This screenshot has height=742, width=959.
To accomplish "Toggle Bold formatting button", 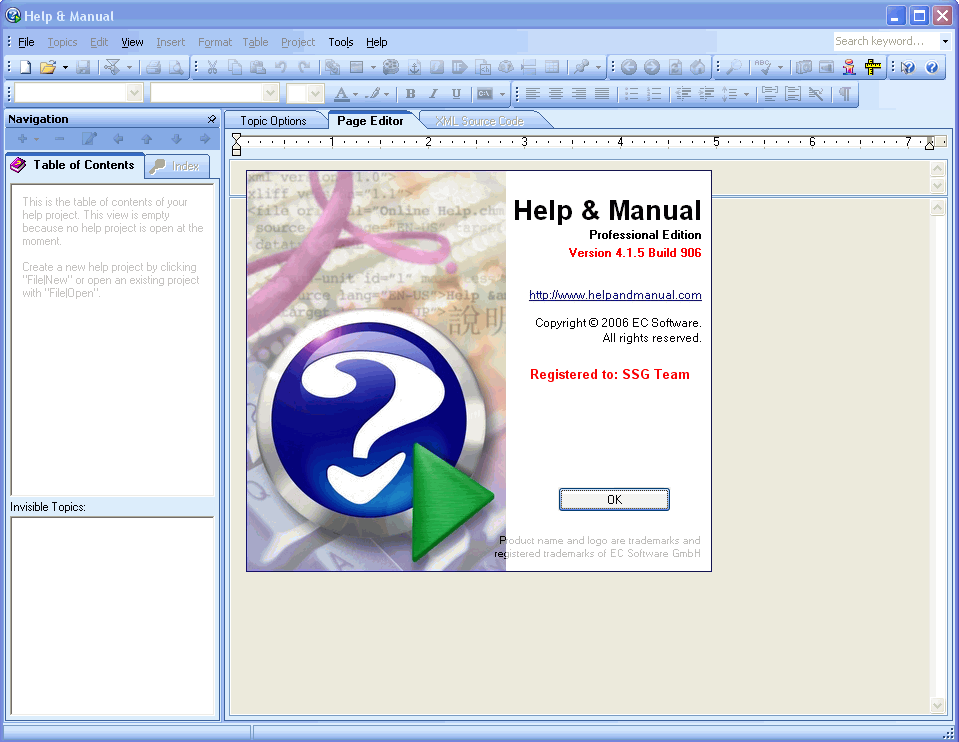I will click(410, 94).
